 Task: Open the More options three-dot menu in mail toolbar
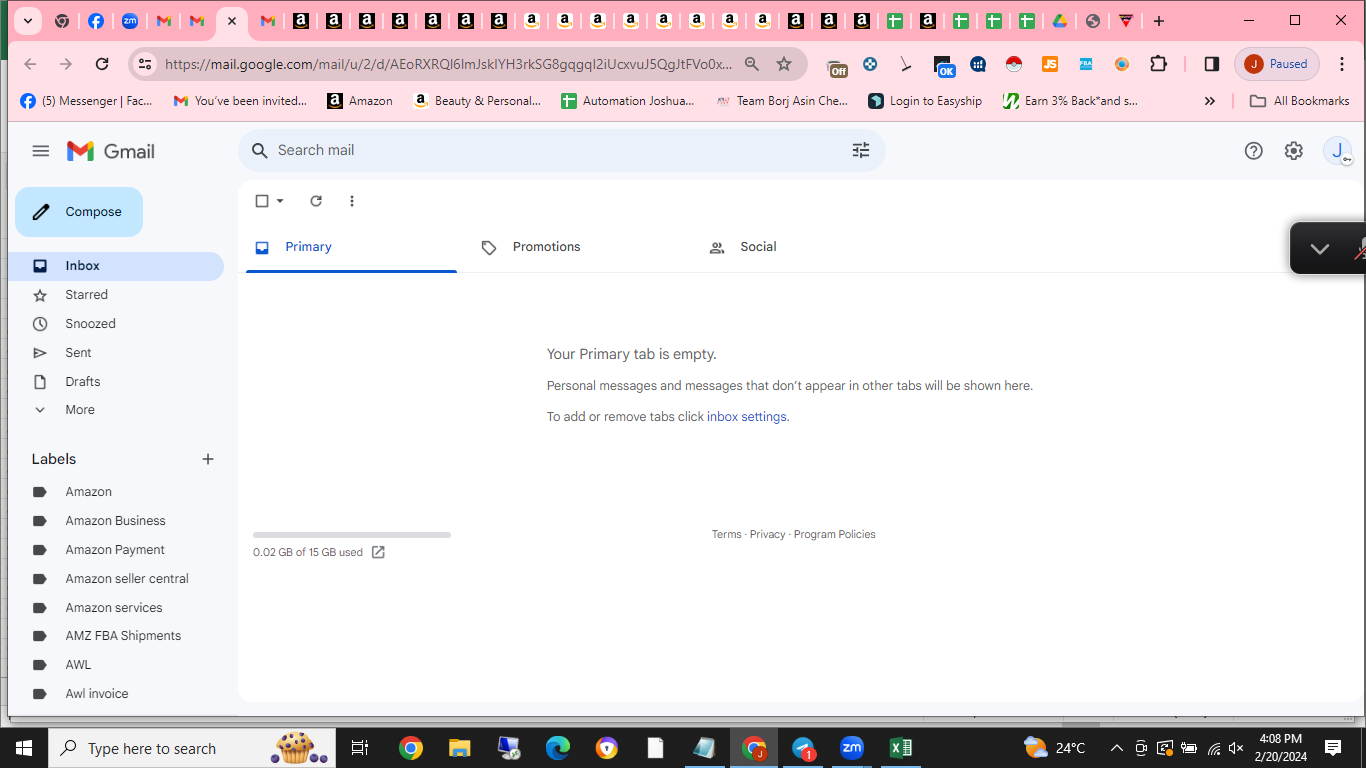point(352,201)
